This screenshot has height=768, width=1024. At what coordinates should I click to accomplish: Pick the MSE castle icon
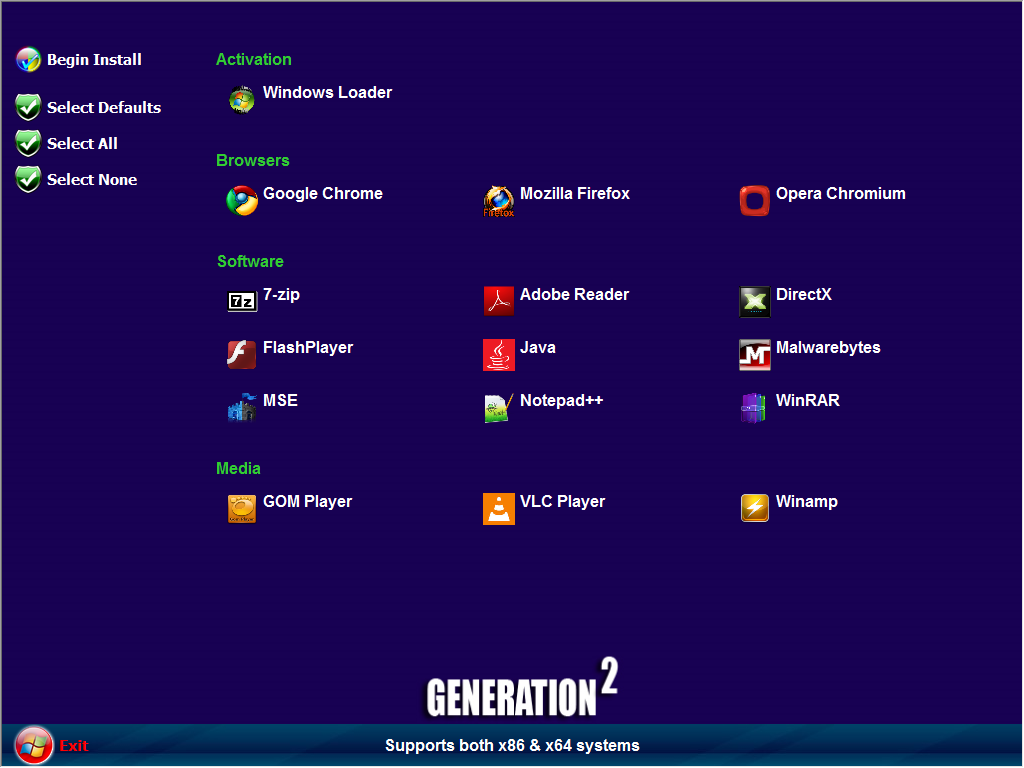click(x=242, y=408)
